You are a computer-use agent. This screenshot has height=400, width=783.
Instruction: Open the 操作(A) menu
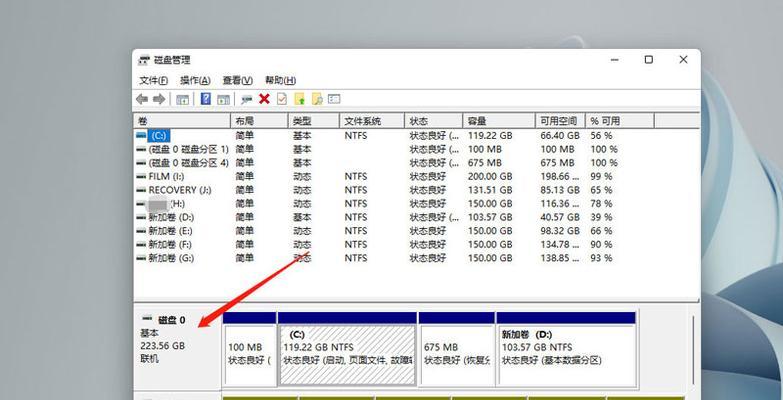click(x=195, y=80)
